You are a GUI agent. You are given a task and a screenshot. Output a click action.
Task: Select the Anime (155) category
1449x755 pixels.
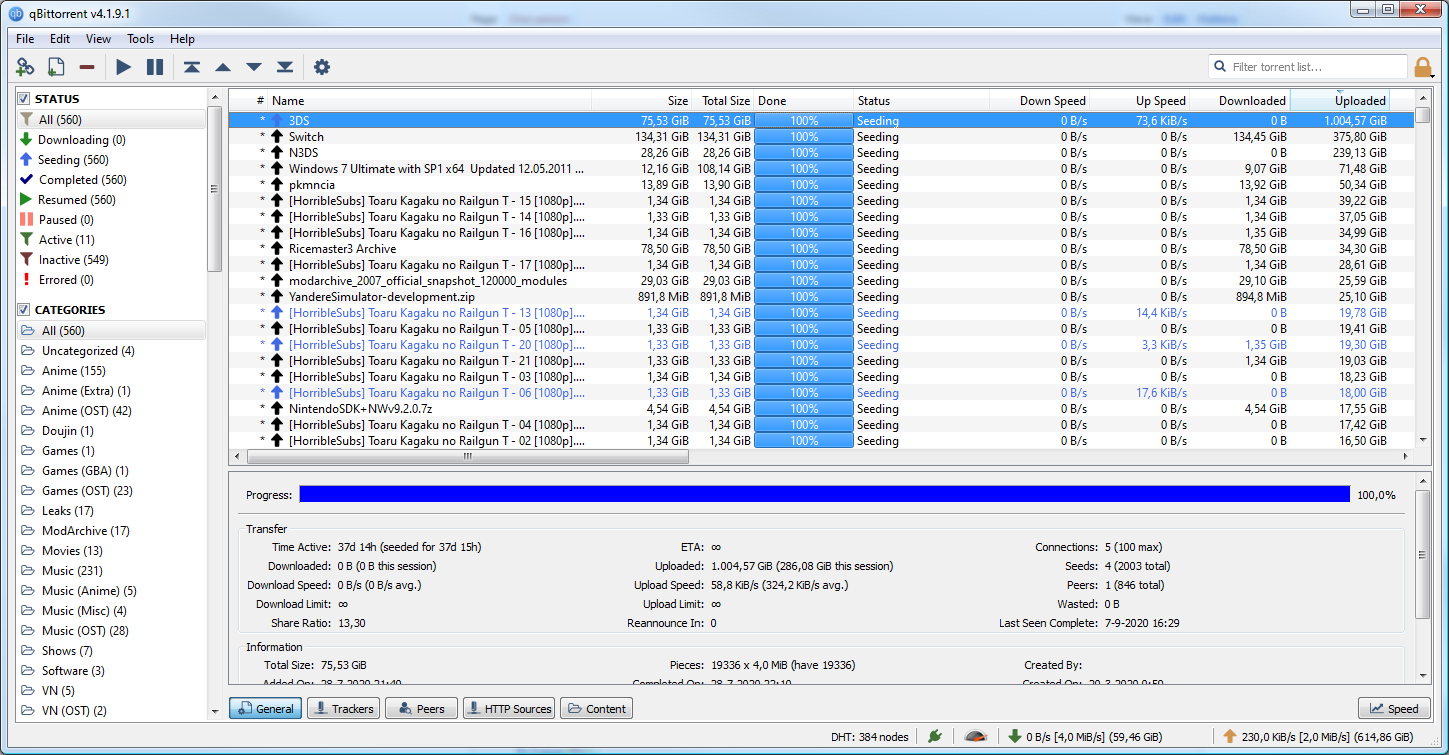(x=73, y=371)
